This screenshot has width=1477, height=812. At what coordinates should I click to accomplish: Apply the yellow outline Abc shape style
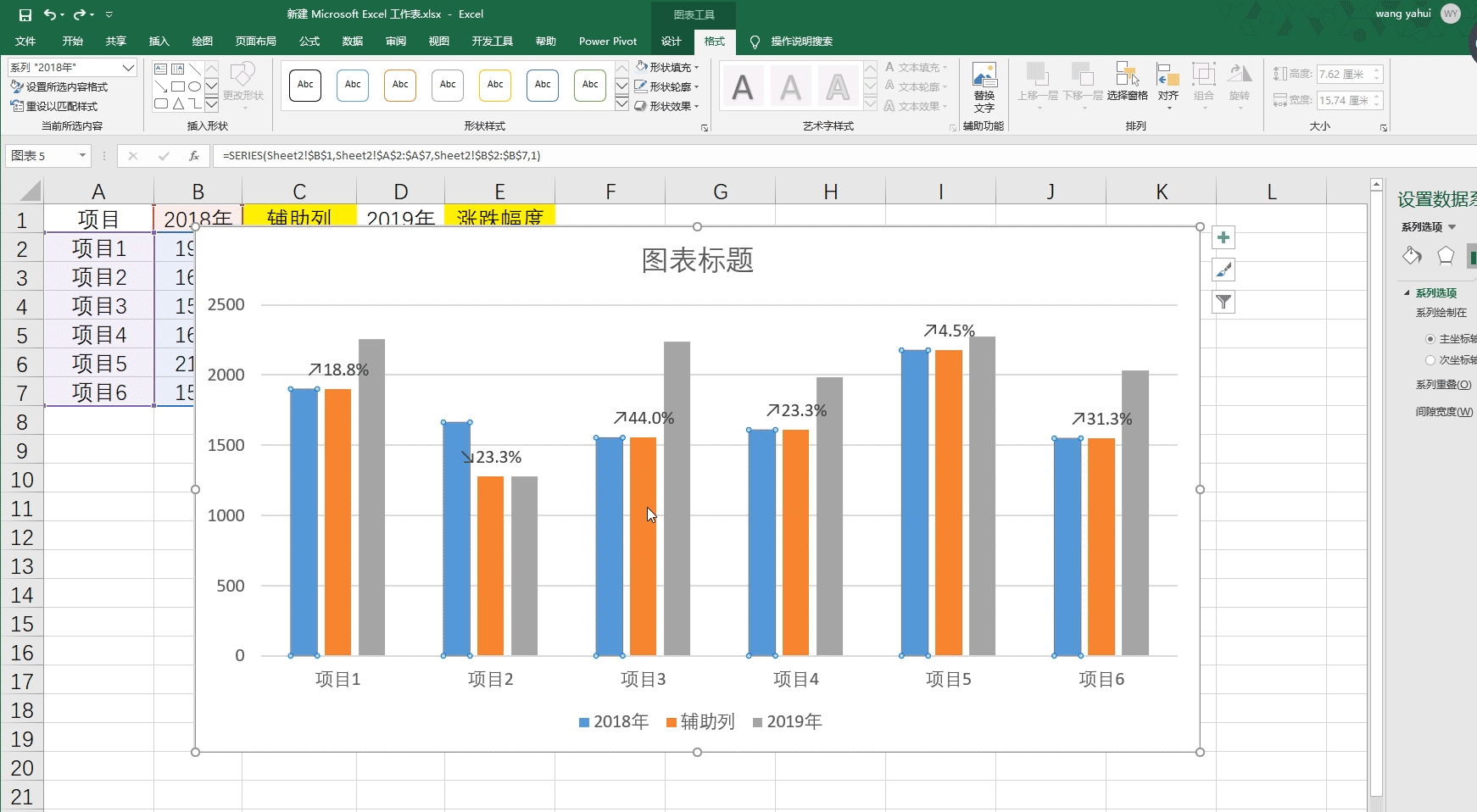pyautogui.click(x=495, y=85)
